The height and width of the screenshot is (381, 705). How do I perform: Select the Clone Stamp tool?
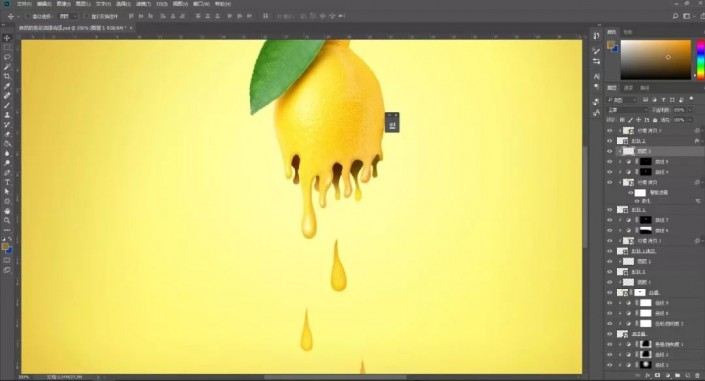point(7,115)
